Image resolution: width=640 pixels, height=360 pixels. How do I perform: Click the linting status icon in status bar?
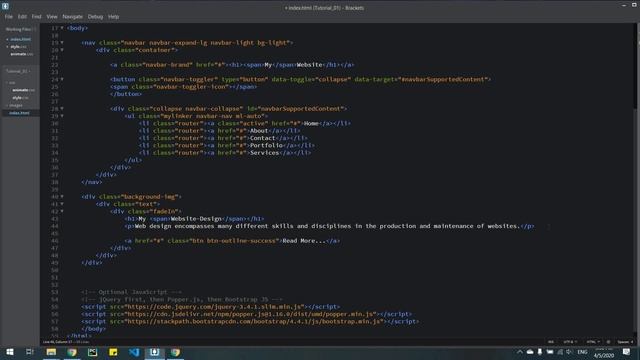608,342
